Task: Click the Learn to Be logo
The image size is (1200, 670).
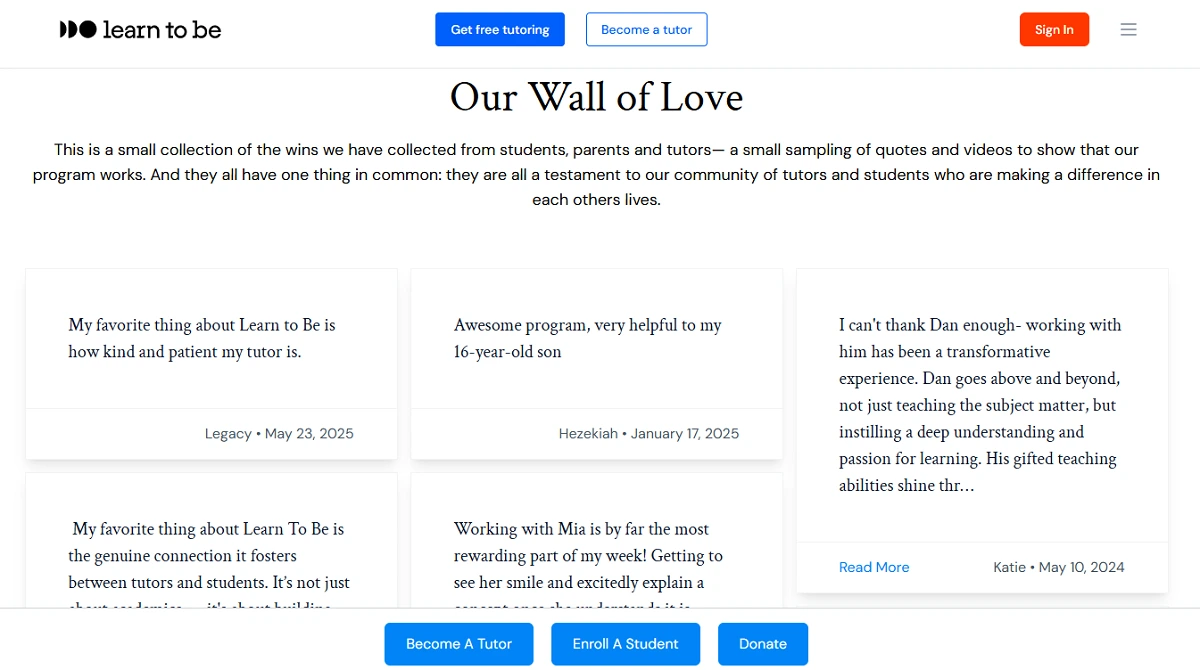Action: (x=140, y=30)
